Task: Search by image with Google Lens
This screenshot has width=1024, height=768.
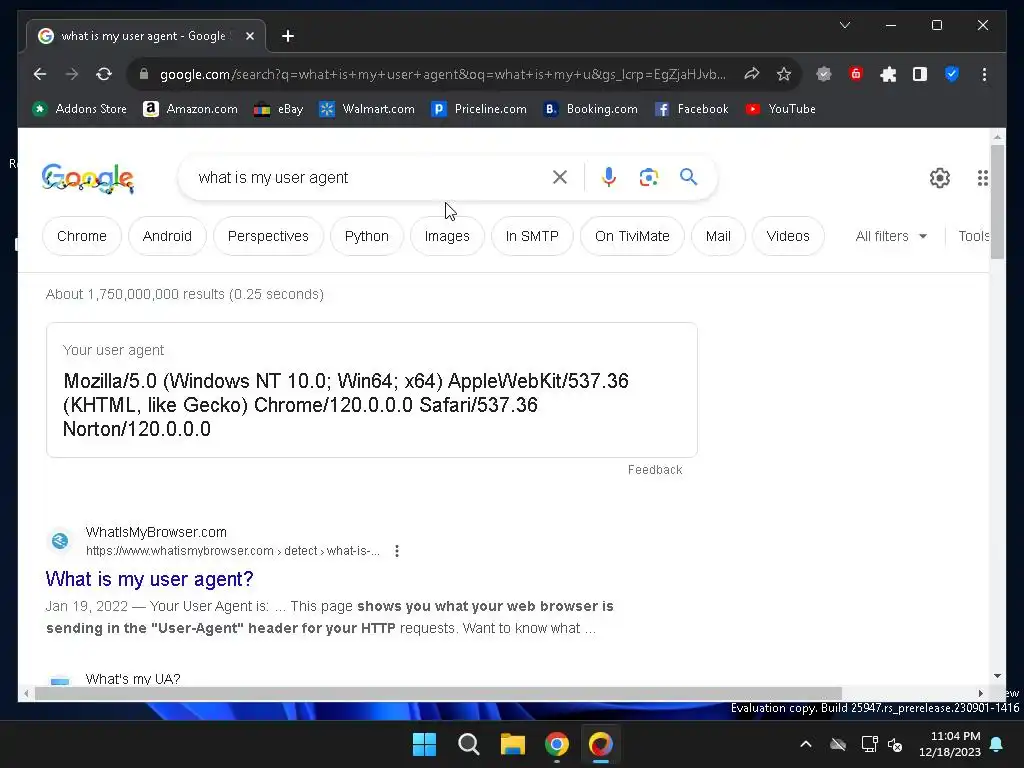Action: click(x=648, y=177)
